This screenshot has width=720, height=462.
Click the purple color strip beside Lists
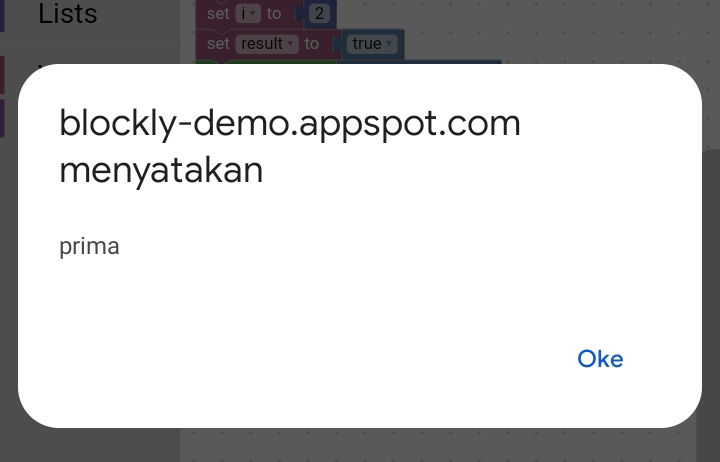point(2,16)
